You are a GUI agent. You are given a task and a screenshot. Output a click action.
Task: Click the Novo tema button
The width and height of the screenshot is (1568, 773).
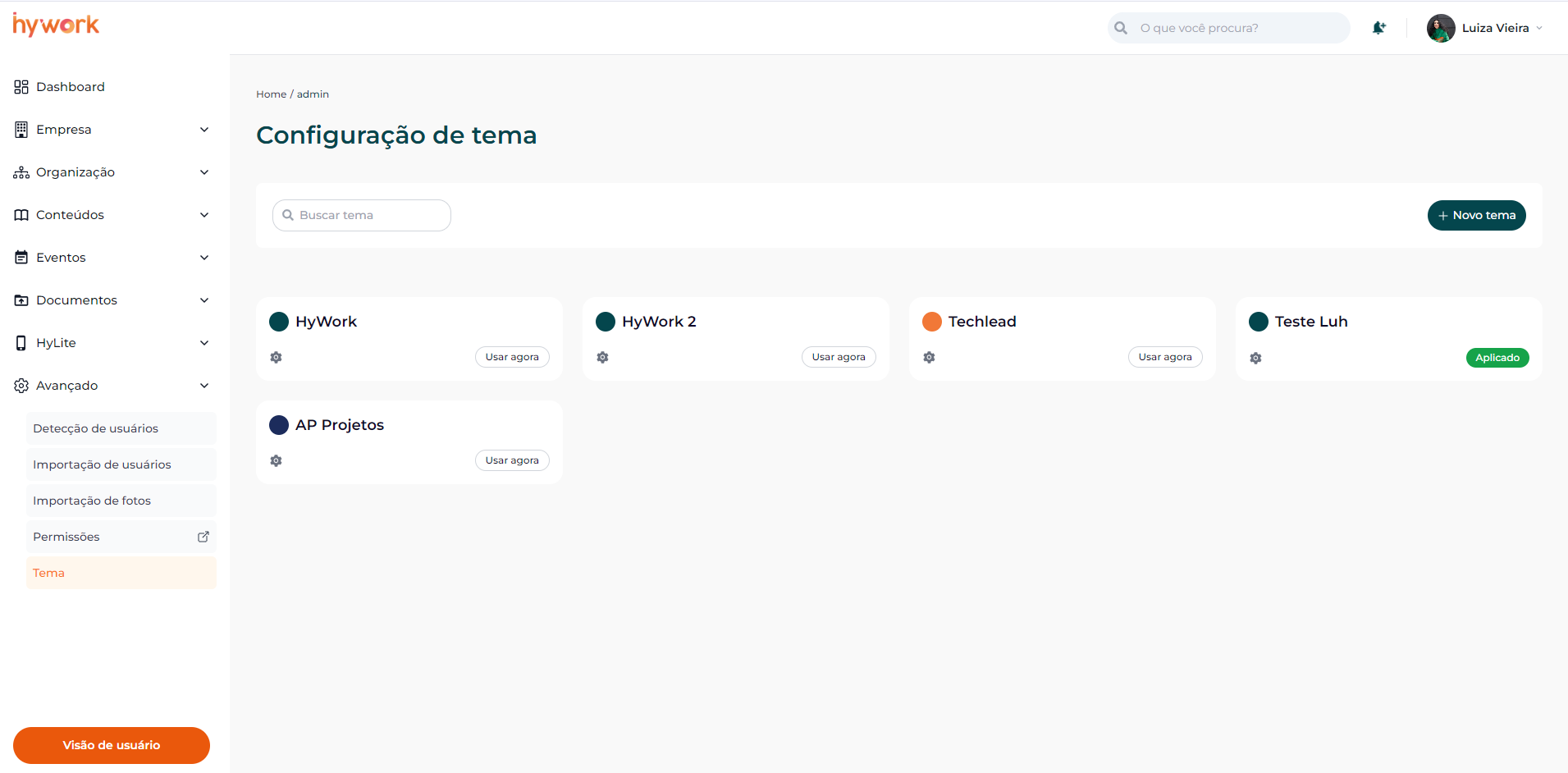point(1476,215)
